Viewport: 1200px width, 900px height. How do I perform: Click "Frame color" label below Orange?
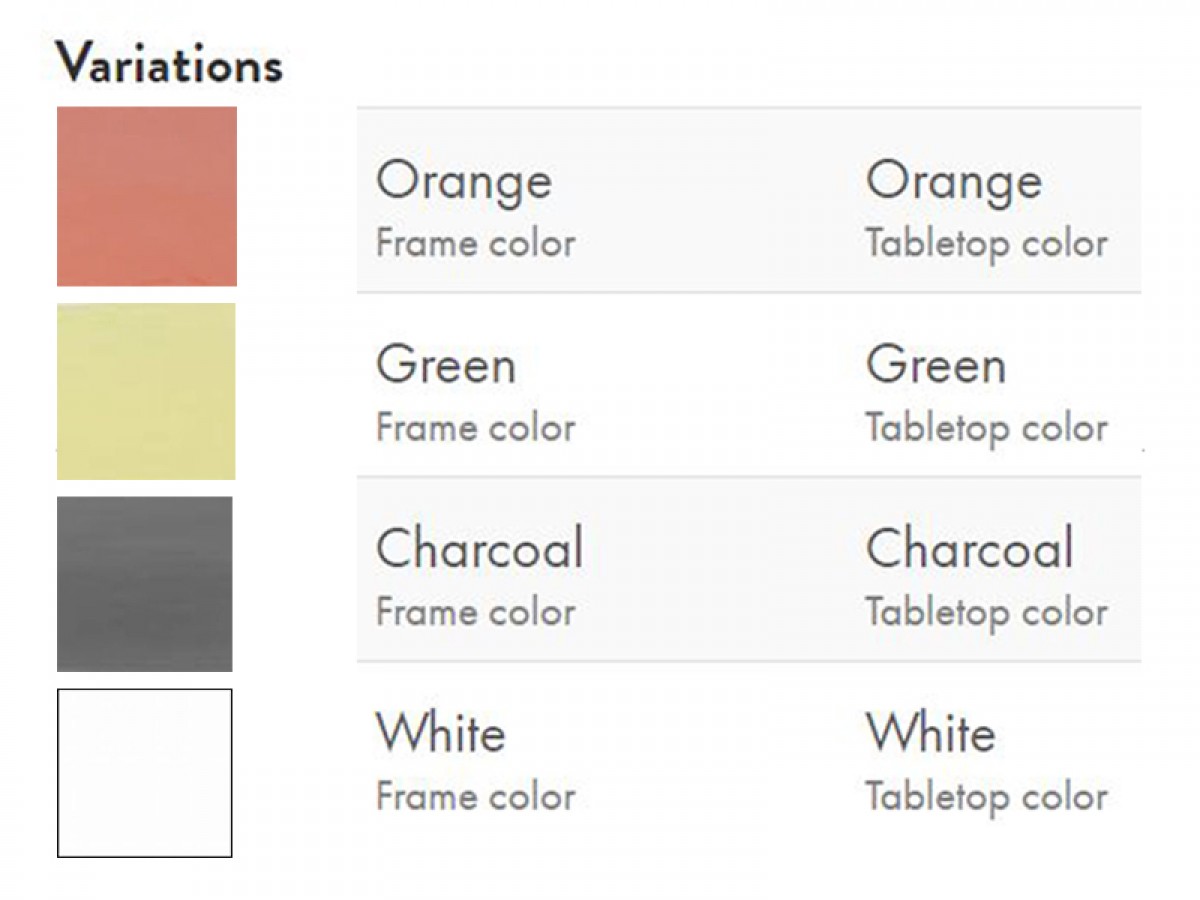(x=476, y=243)
